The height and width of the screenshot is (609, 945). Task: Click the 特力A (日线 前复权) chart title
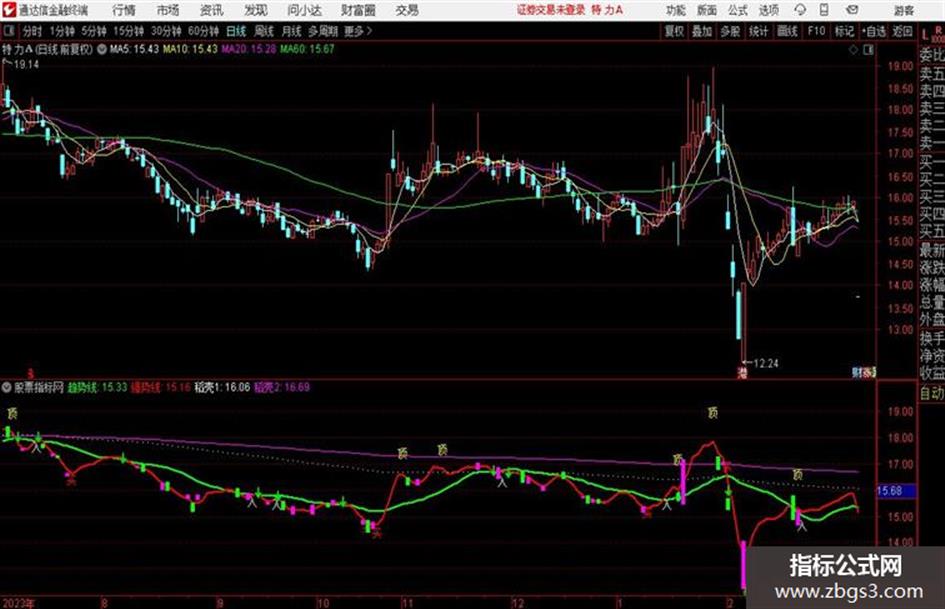coord(48,49)
